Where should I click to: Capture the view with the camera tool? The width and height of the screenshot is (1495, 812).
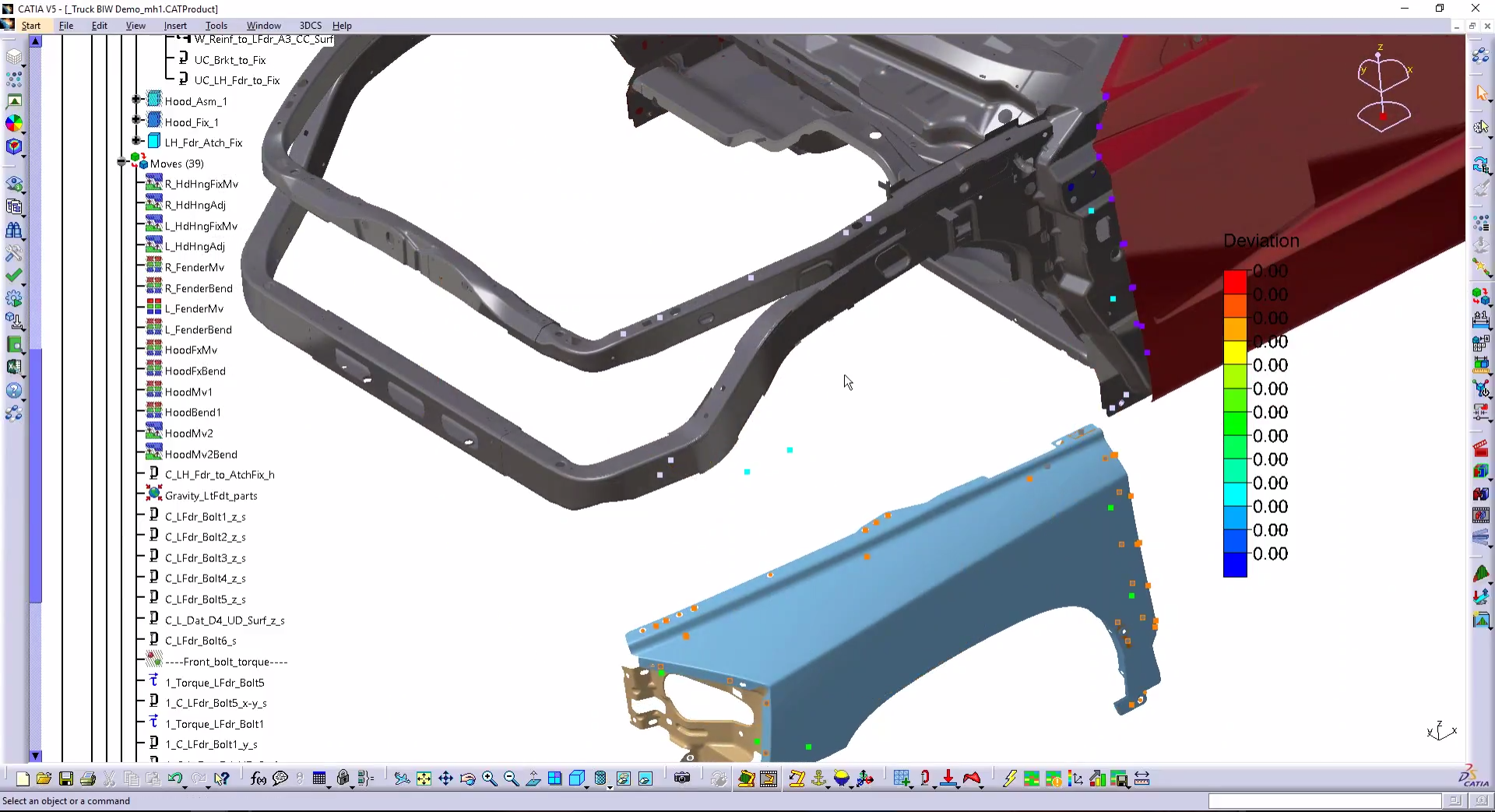point(682,779)
